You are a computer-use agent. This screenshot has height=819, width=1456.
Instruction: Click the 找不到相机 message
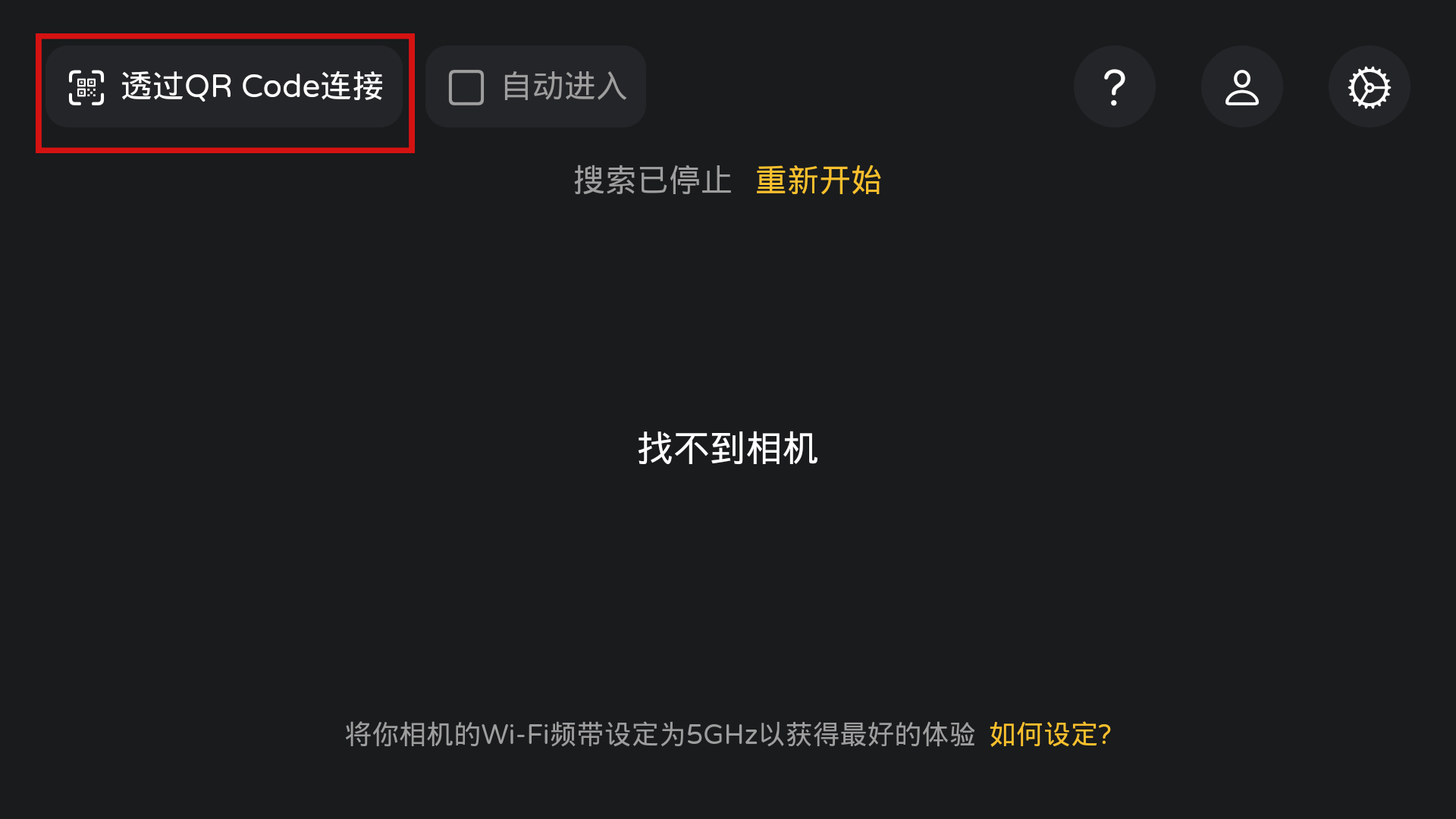728,448
